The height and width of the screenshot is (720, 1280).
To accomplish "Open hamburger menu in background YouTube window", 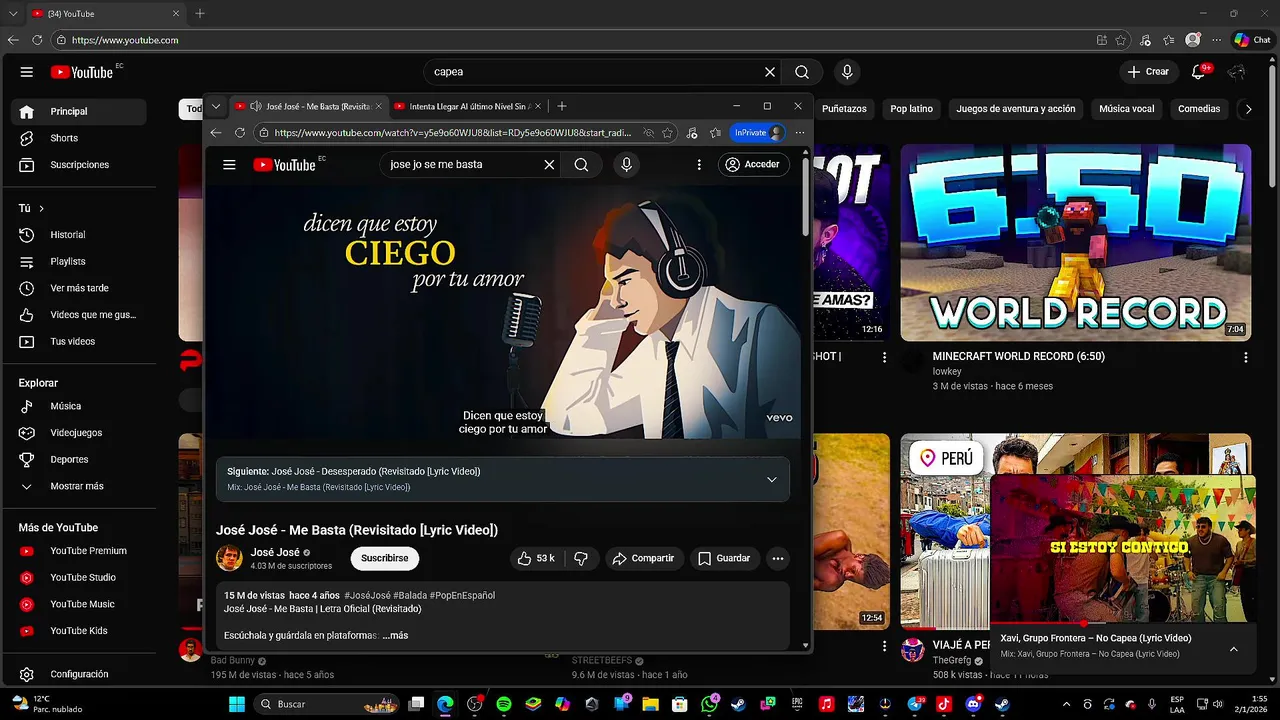I will [x=27, y=72].
